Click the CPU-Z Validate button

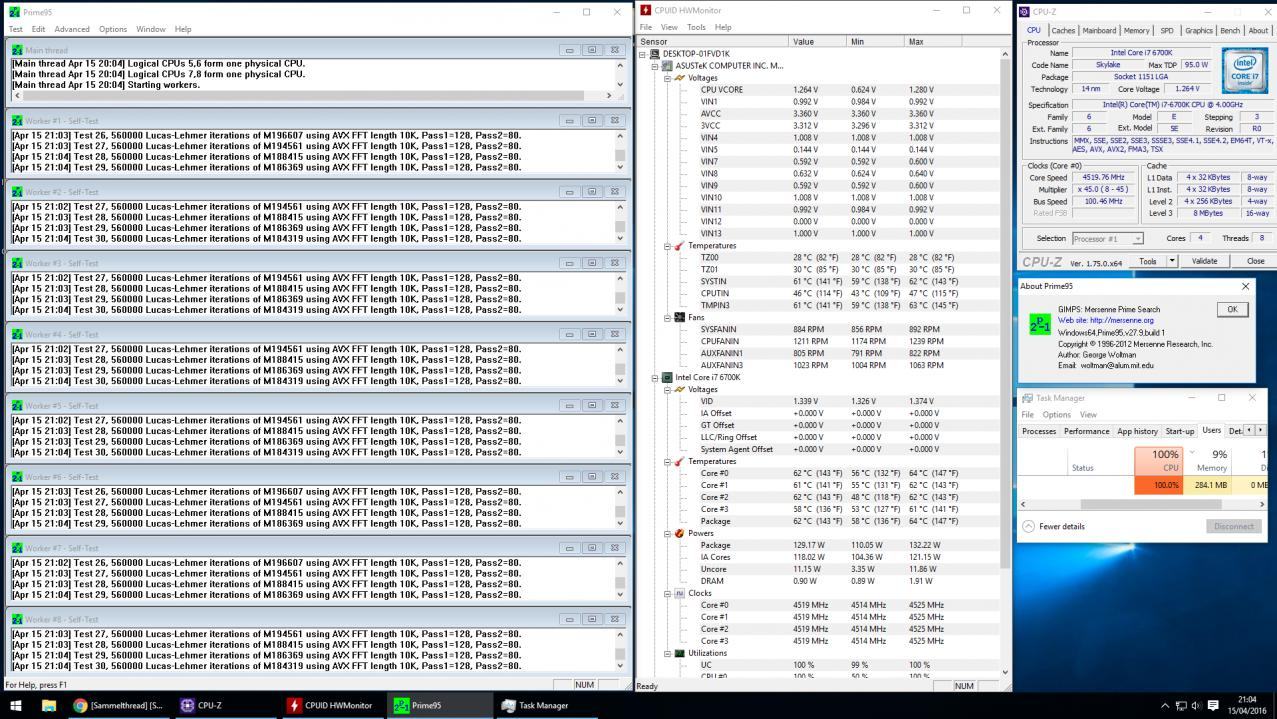[1205, 261]
